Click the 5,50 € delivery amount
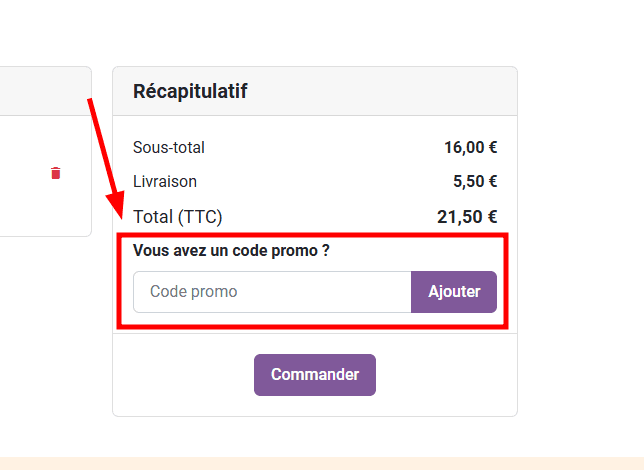The height and width of the screenshot is (470, 644). click(x=475, y=182)
